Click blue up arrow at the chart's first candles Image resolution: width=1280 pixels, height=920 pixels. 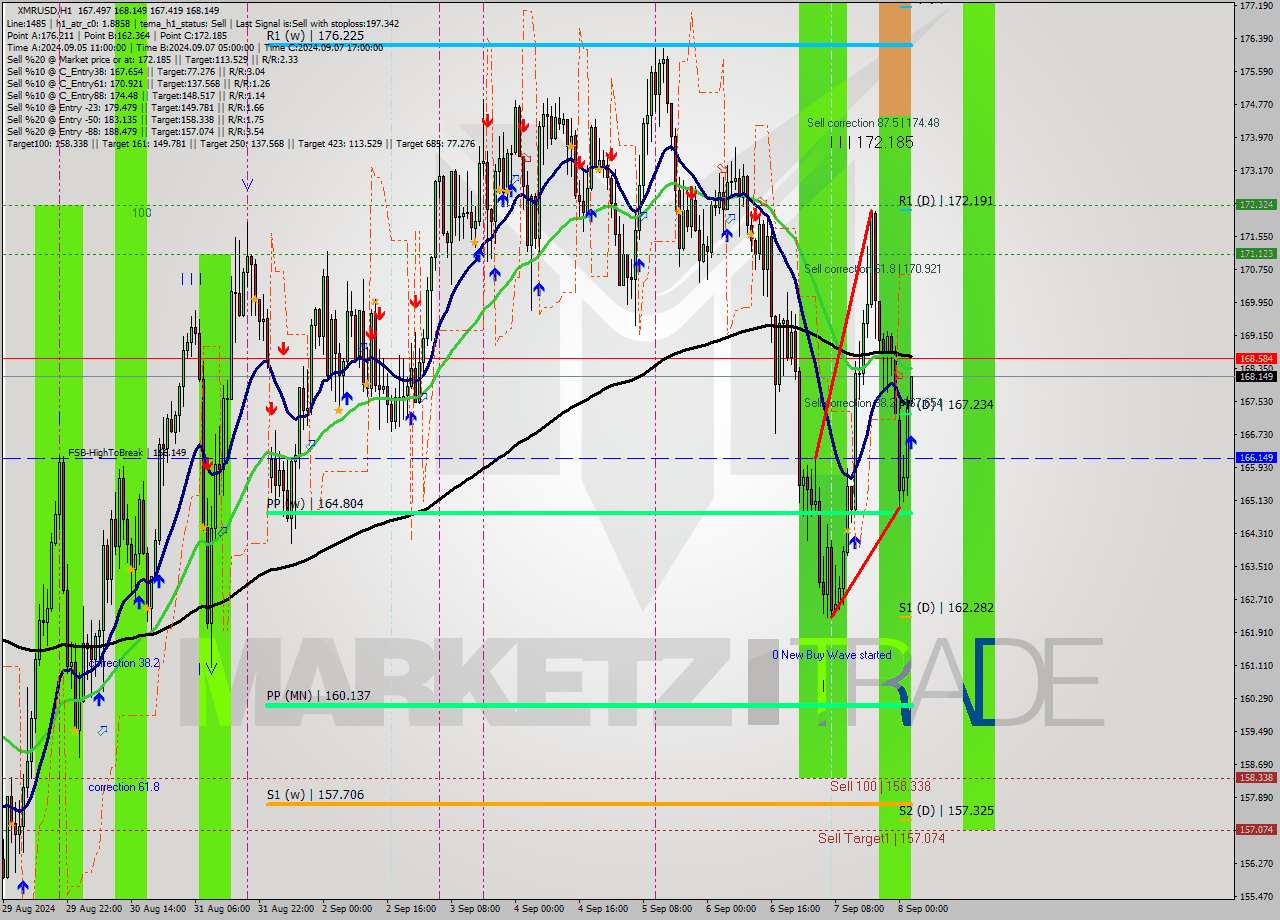point(23,886)
